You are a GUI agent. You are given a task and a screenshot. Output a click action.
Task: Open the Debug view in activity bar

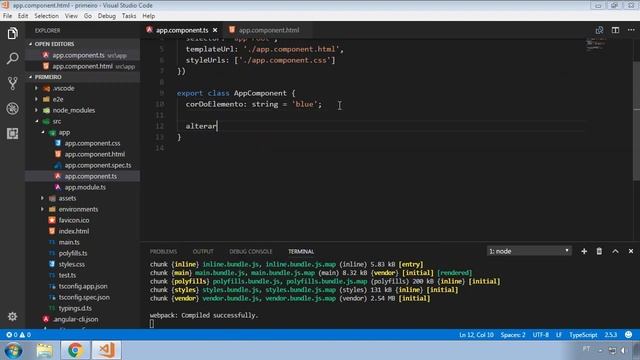pyautogui.click(x=12, y=109)
